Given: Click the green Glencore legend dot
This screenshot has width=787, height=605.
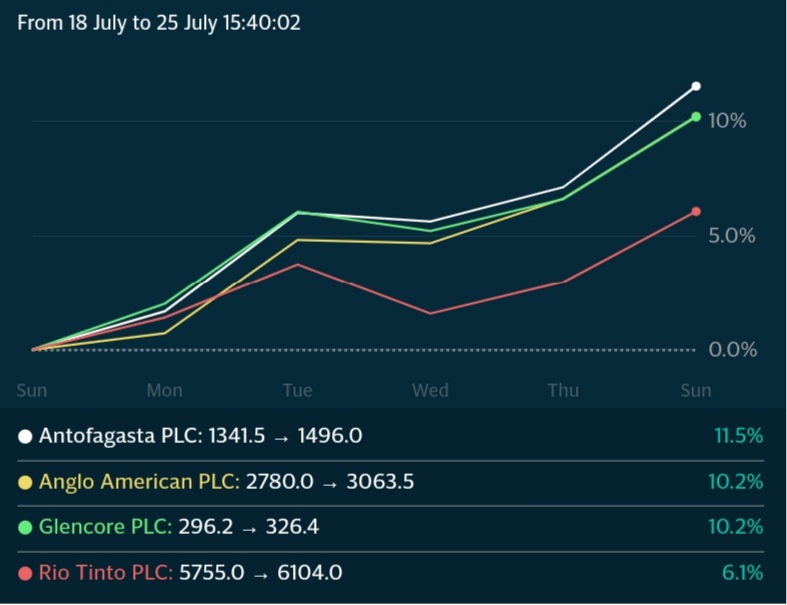Looking at the screenshot, I should coord(25,527).
